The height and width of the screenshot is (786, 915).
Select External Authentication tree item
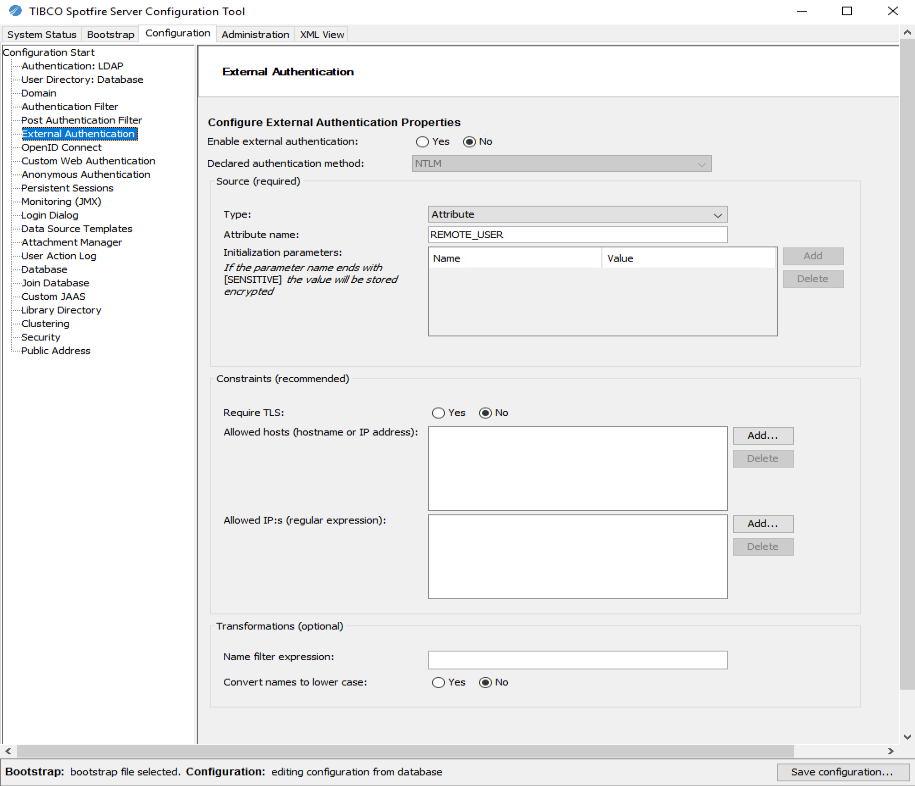pos(79,134)
